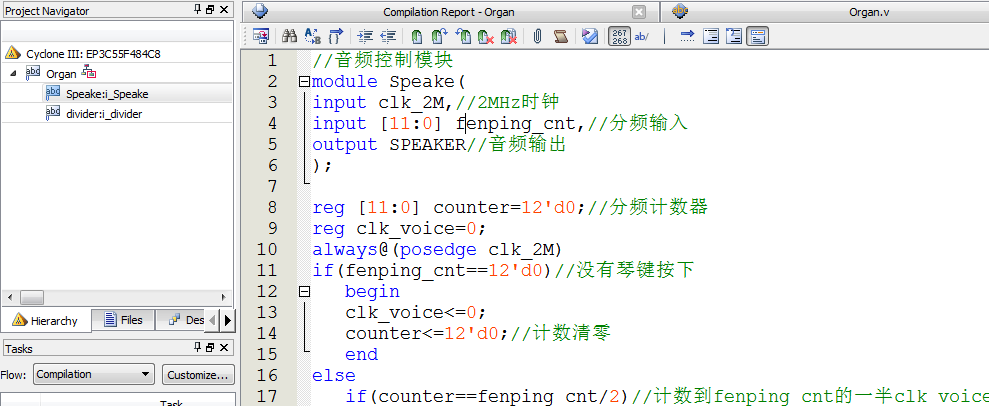Click the 'else' keyword on line 16
The height and width of the screenshot is (406, 989).
click(x=334, y=375)
